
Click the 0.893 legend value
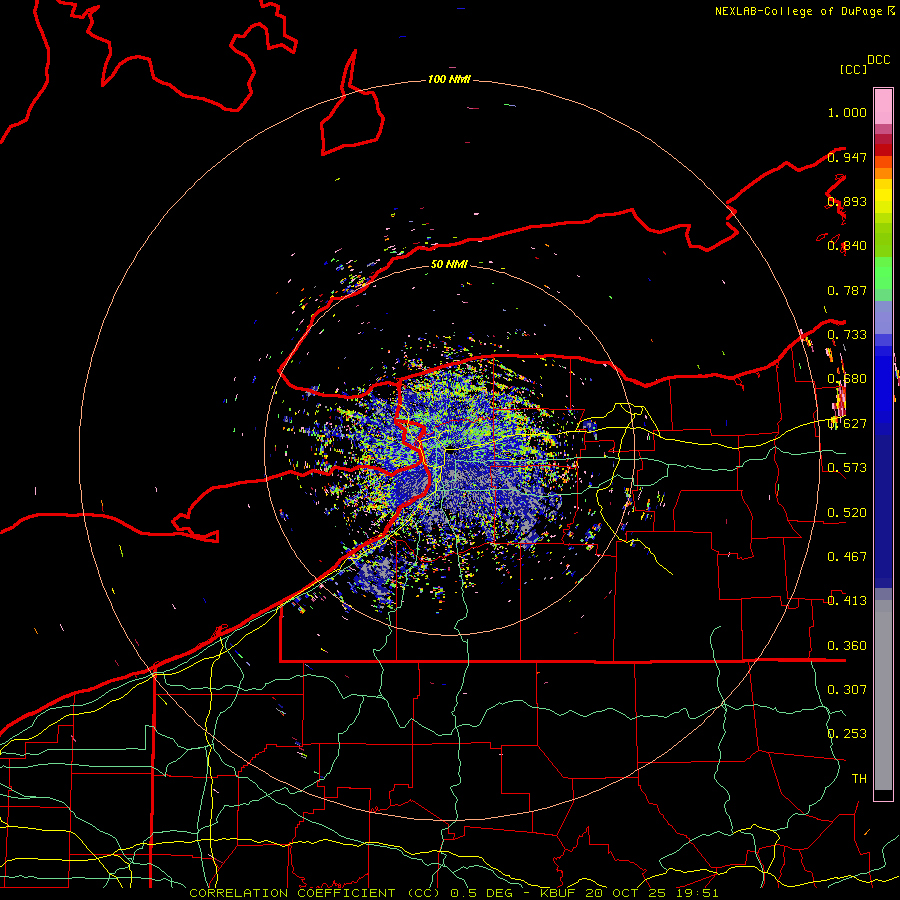(x=847, y=201)
